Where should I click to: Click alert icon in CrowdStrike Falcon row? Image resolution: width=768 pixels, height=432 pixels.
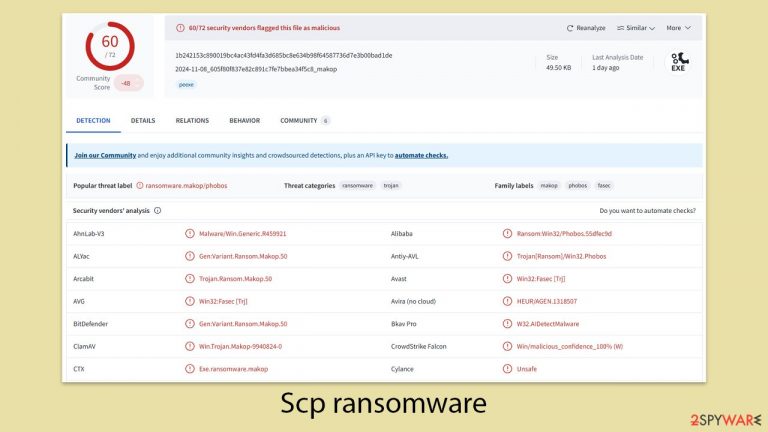coord(507,346)
